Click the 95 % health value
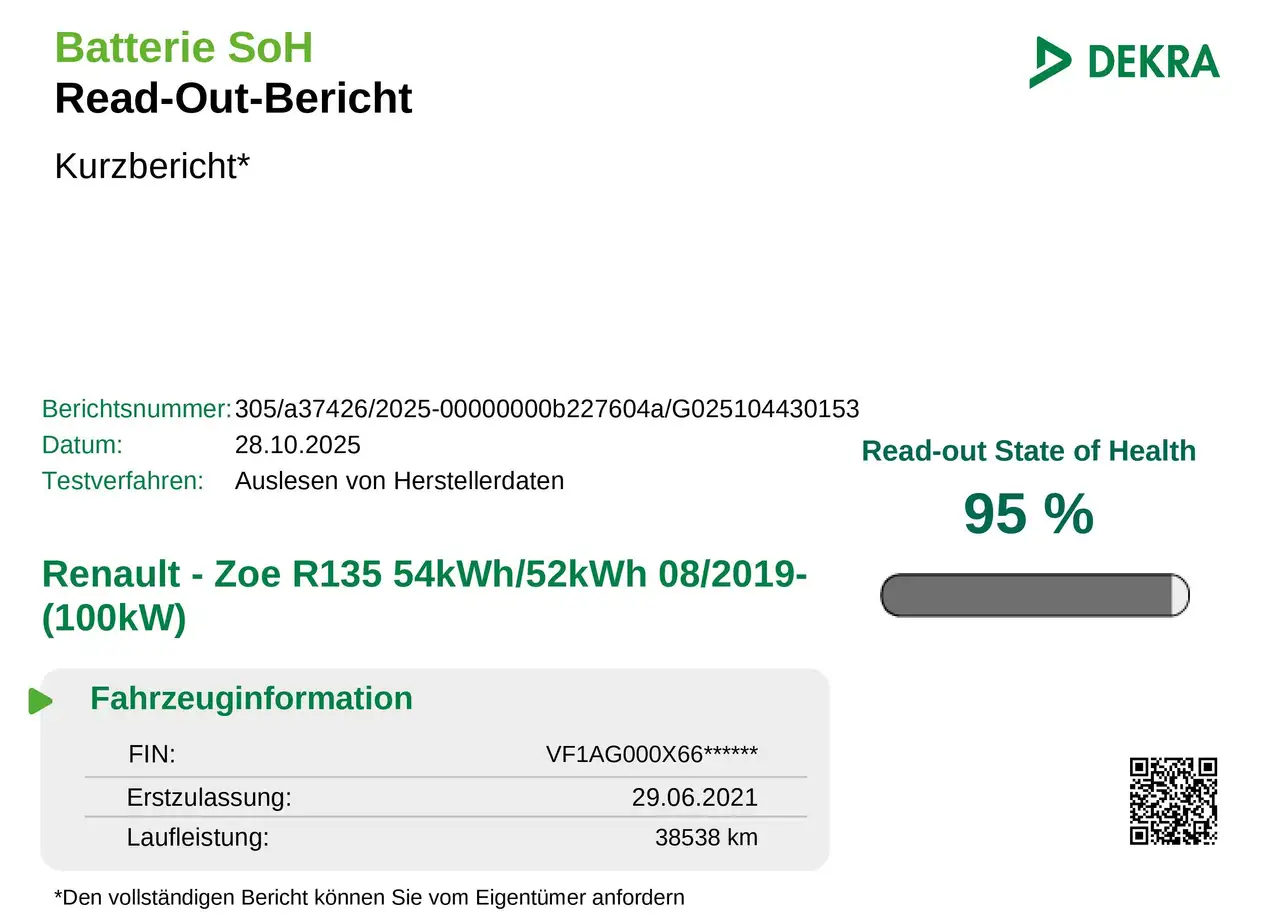 coord(1028,515)
